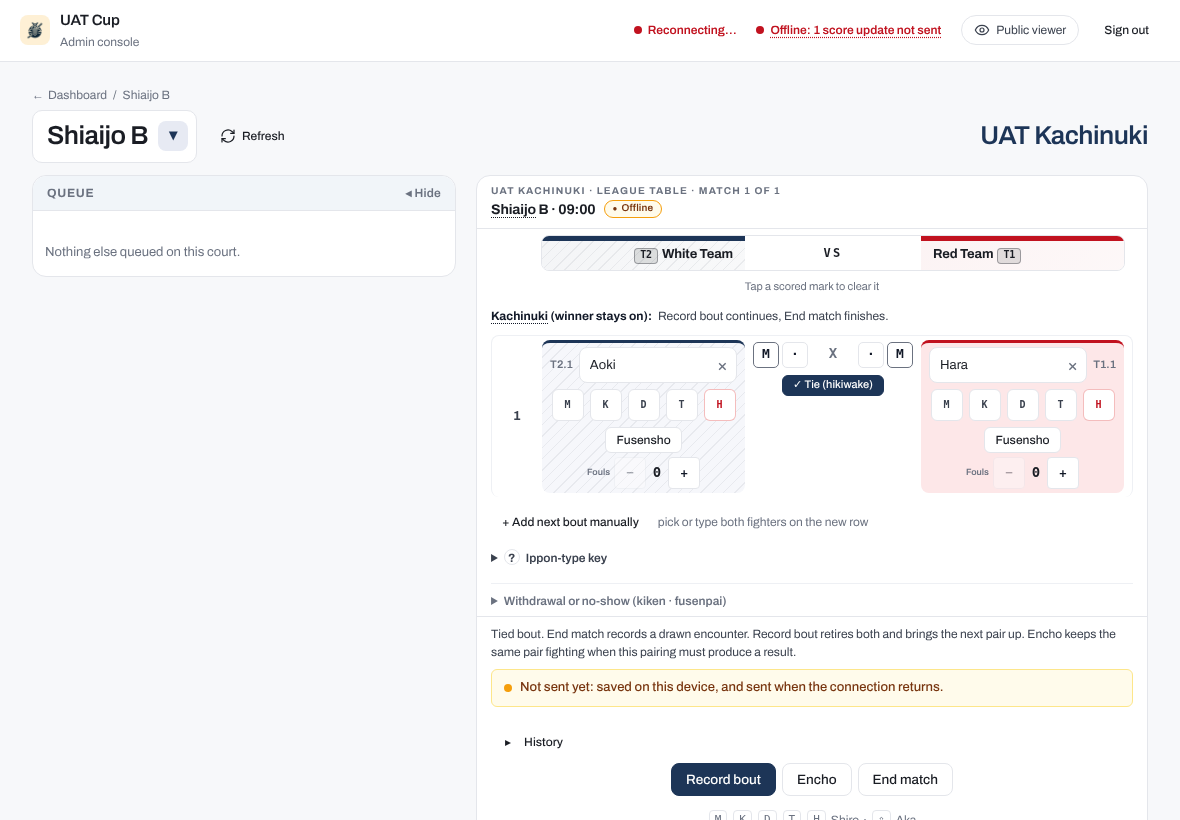Click Shiaijo B breadcrumb text

pyautogui.click(x=146, y=95)
